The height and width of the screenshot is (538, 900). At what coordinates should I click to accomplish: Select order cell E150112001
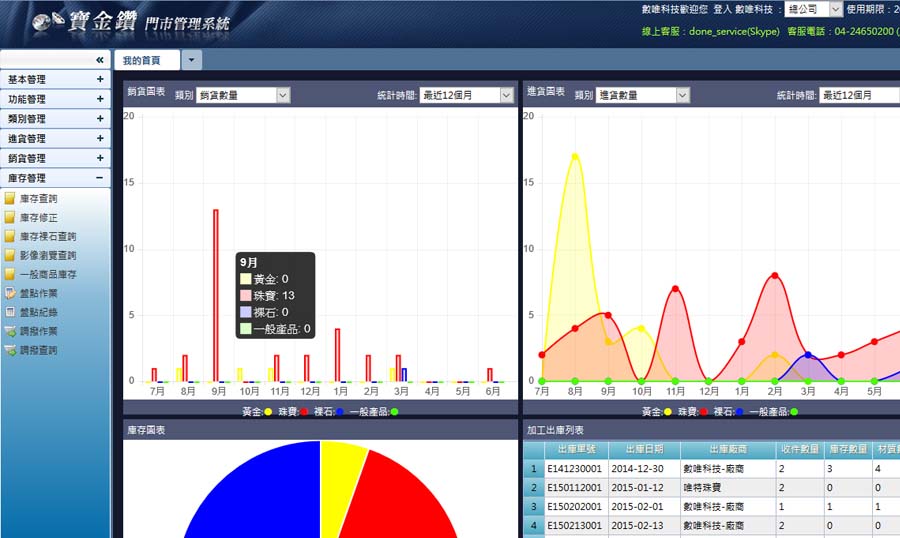coord(576,487)
